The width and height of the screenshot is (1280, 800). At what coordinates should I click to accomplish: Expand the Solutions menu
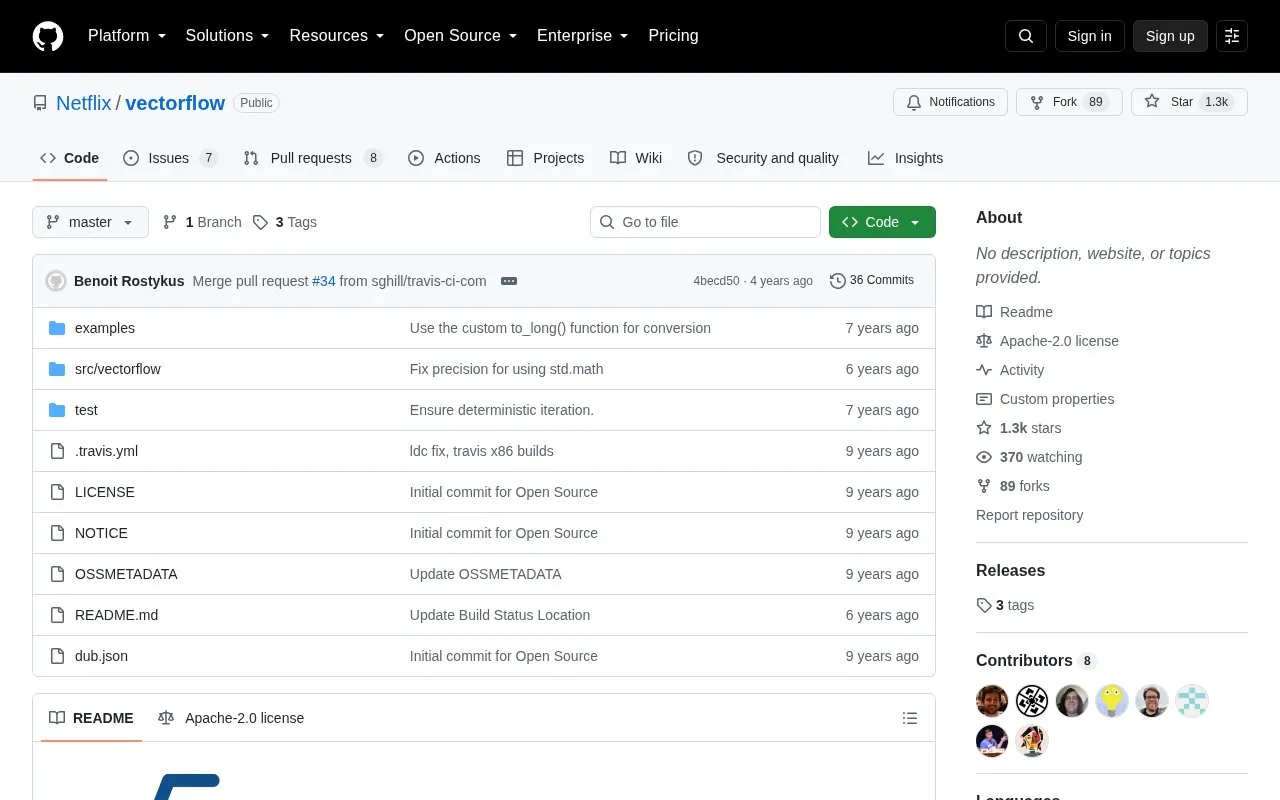coord(228,36)
